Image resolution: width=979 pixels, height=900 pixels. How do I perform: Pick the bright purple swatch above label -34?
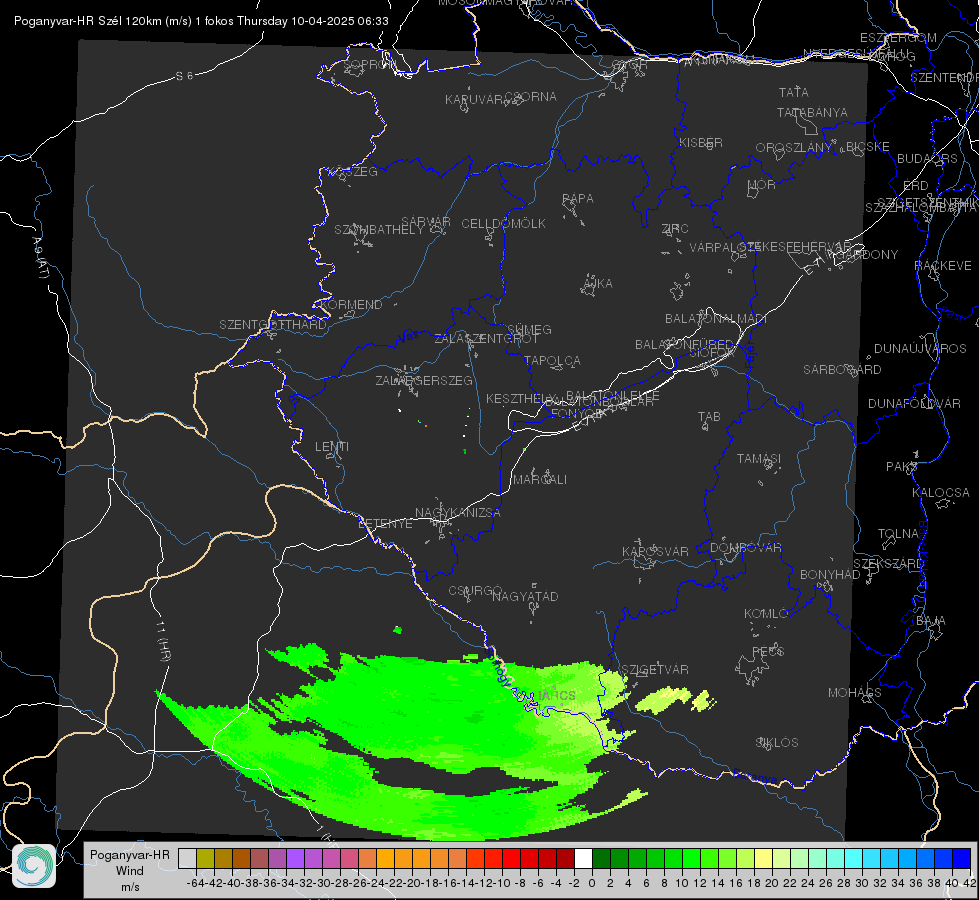pyautogui.click(x=295, y=858)
